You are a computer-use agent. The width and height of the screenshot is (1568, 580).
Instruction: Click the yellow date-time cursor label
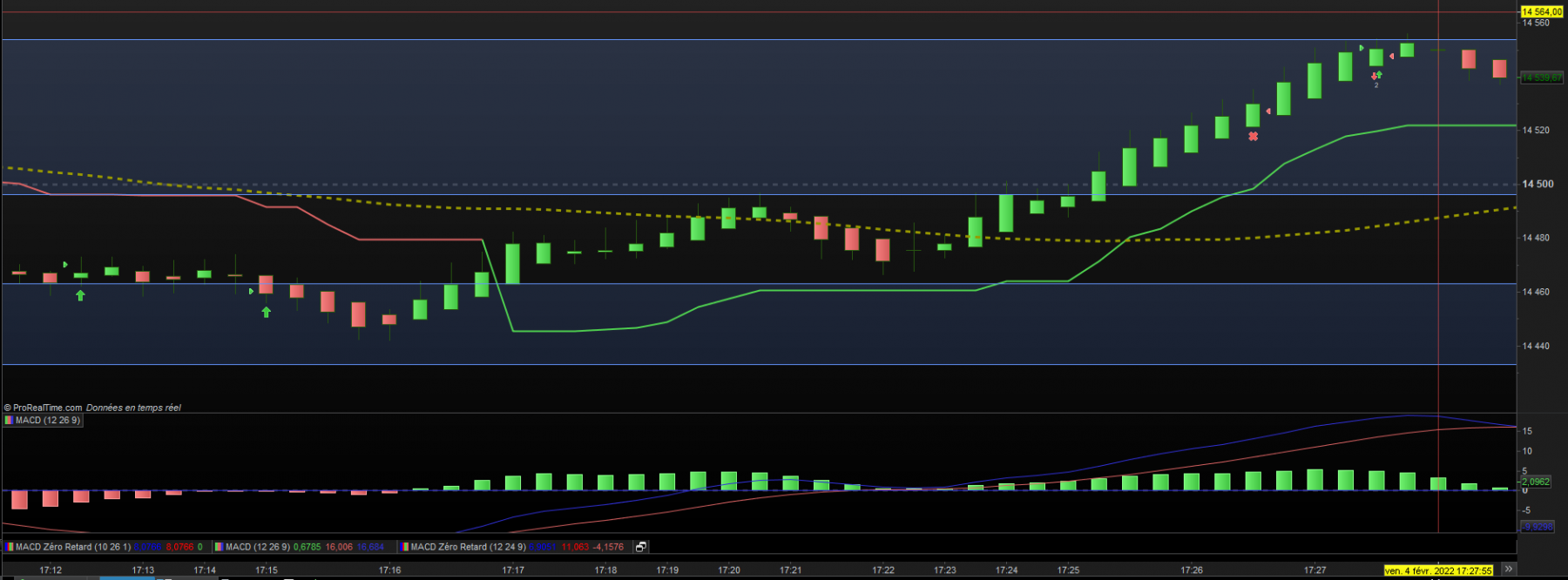(x=1438, y=570)
